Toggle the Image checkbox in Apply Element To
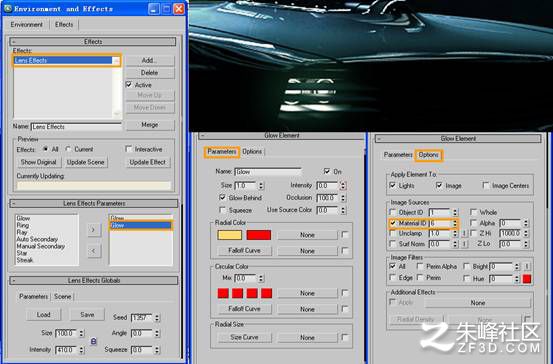Viewport: 553px width, 364px height. click(439, 186)
